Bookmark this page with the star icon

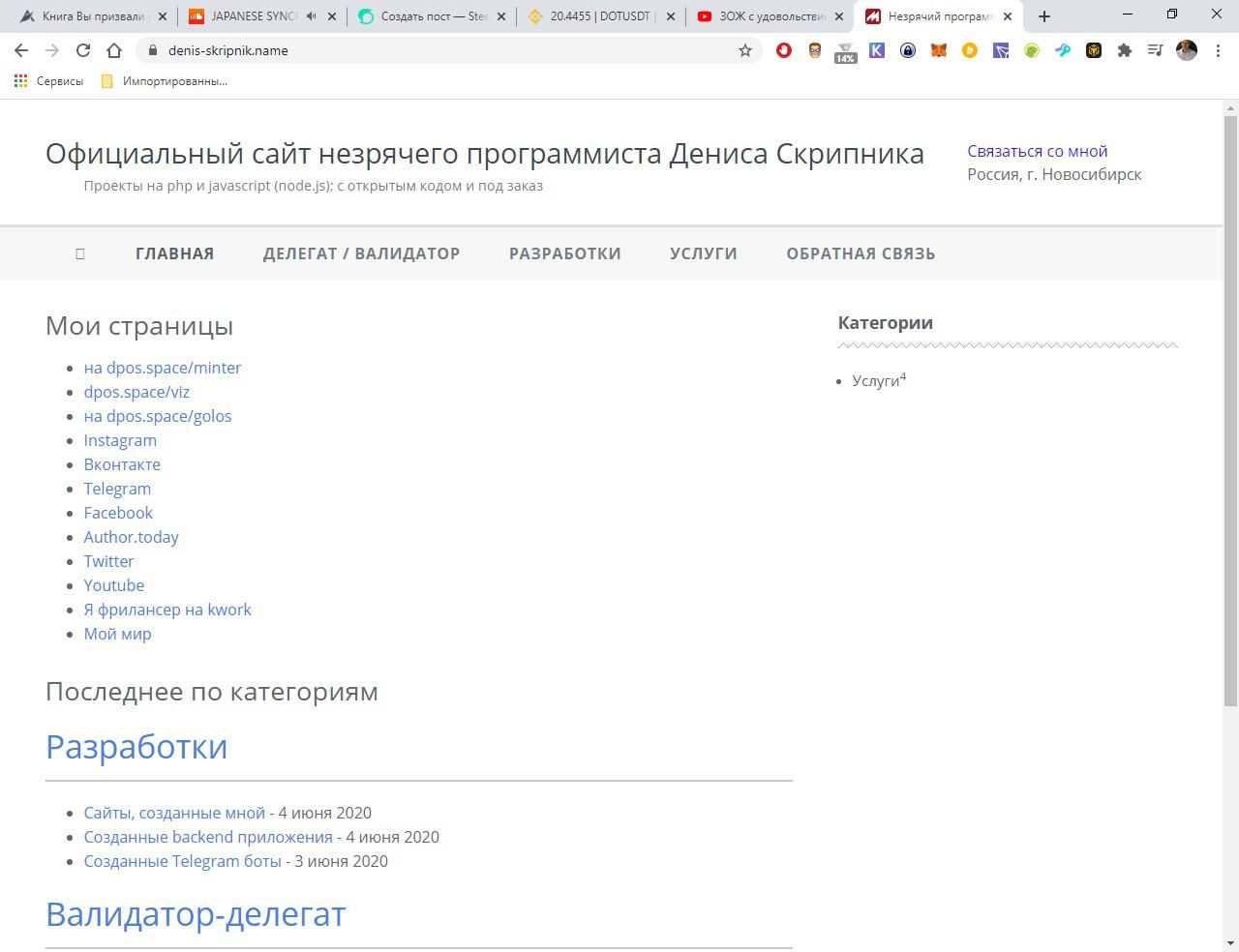pos(745,50)
